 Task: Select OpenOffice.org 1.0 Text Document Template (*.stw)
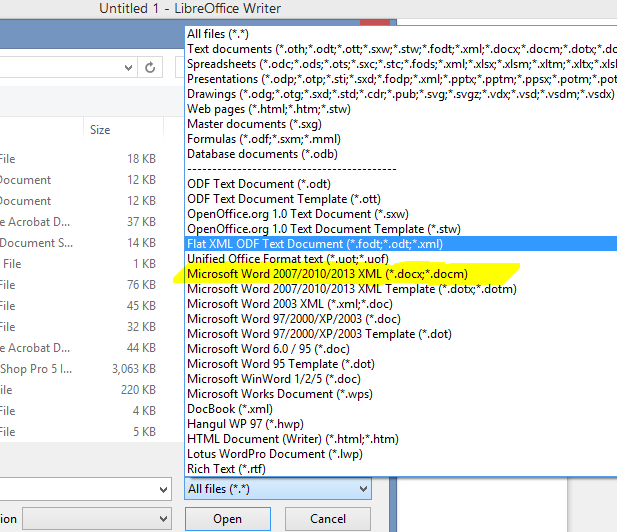point(401,229)
